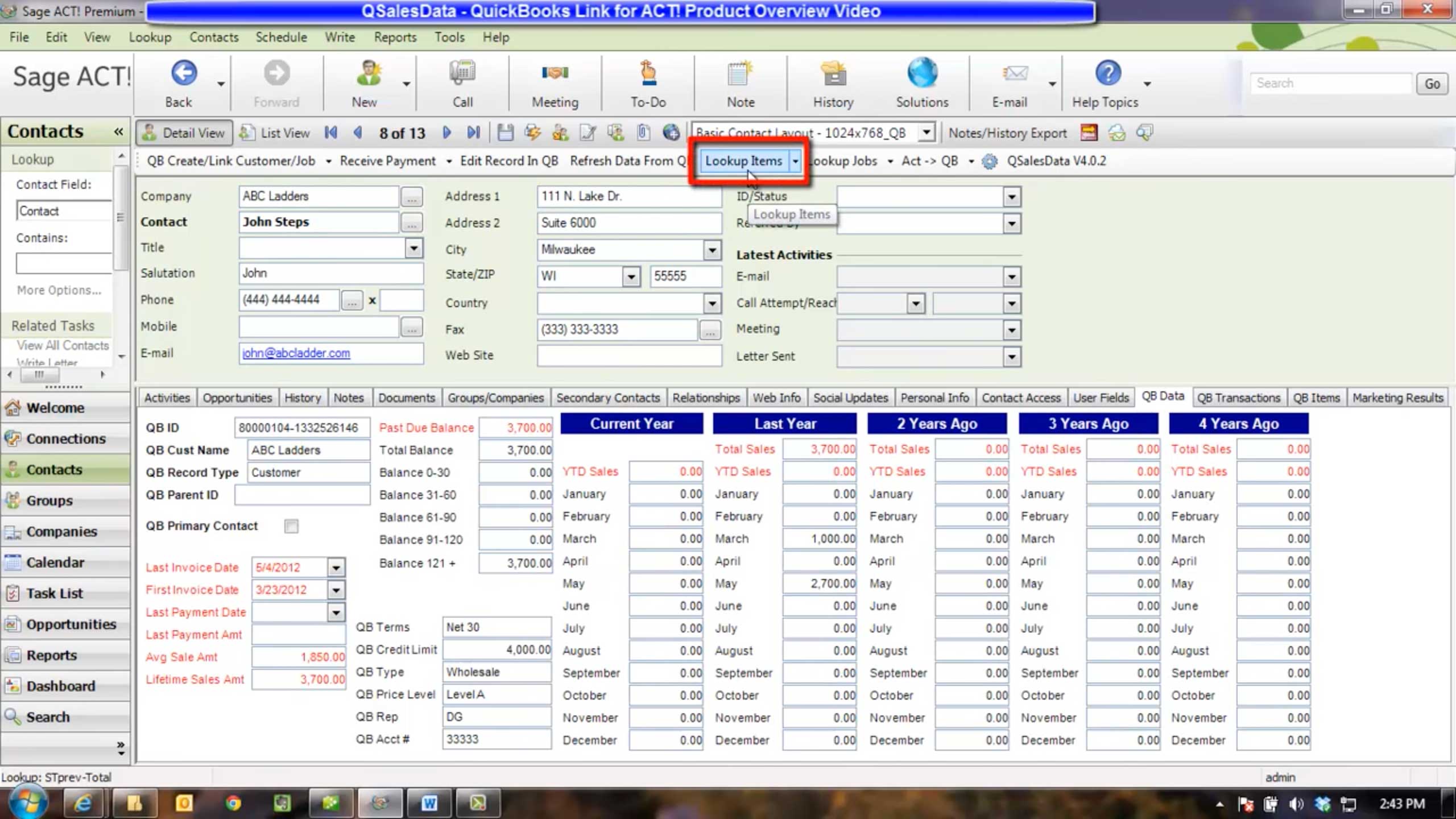
Task: Click the Go search button
Action: pos(1432,84)
